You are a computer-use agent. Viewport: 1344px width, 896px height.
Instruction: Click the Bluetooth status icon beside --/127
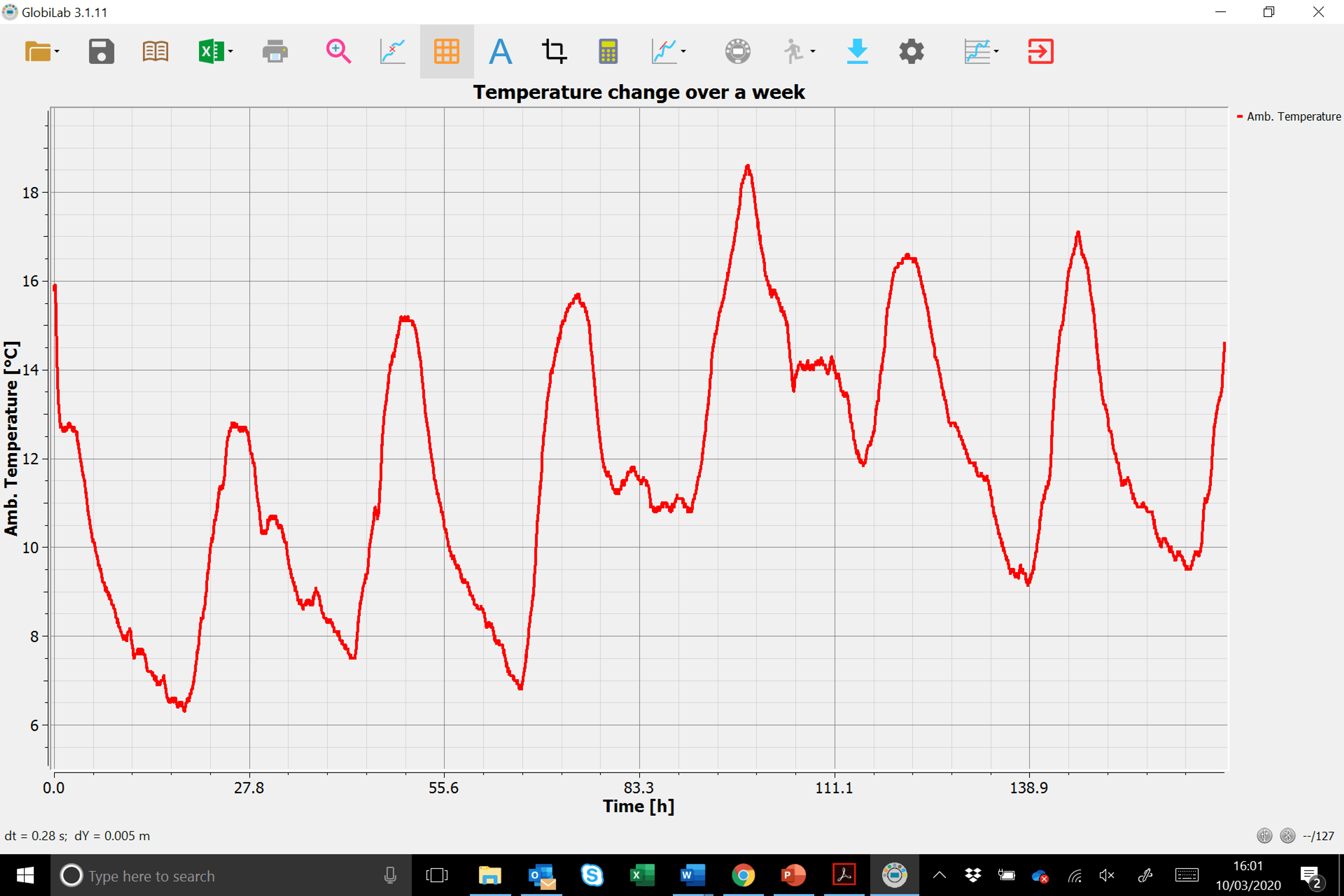click(x=1287, y=836)
